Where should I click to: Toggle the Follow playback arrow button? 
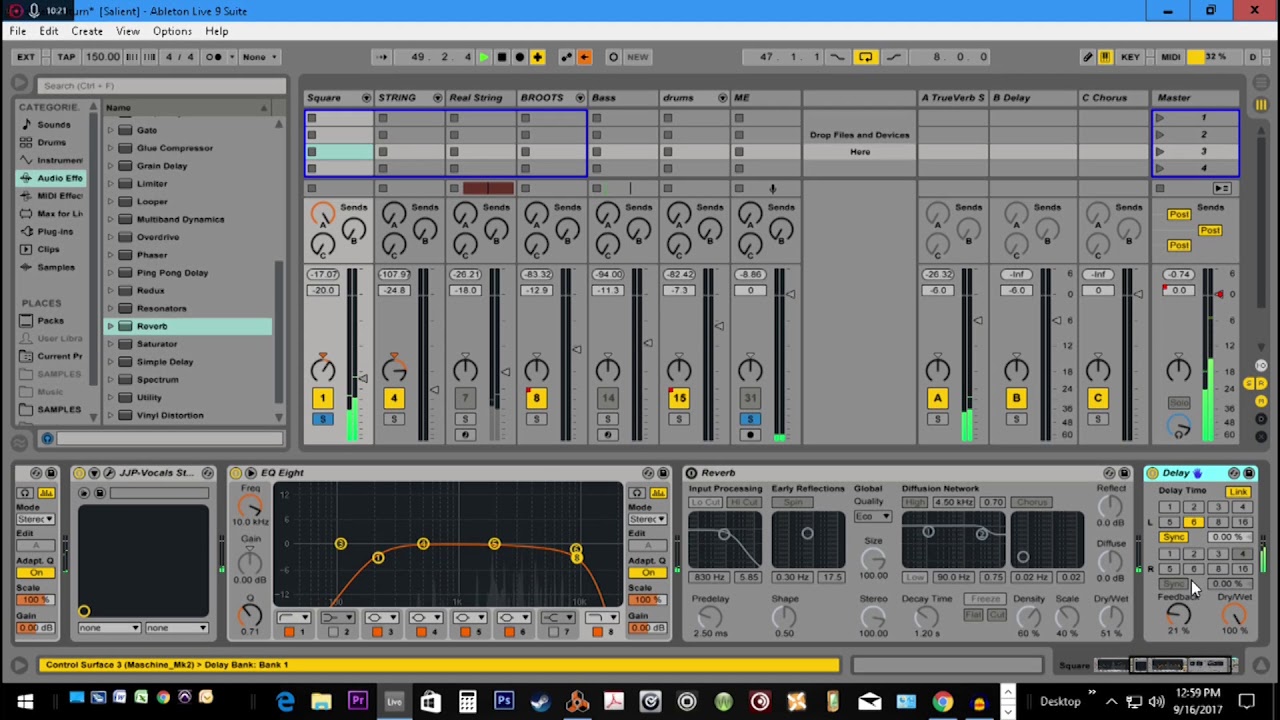coord(382,57)
